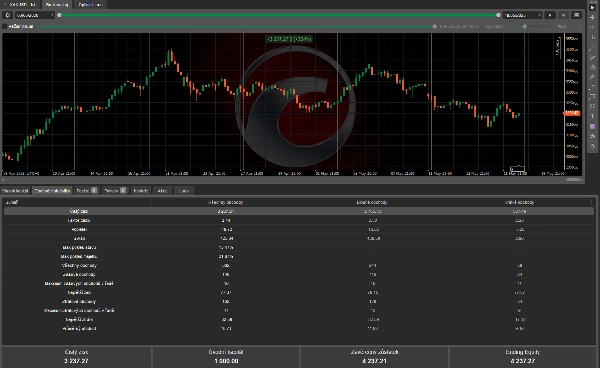Open the Pozice tab
Image resolution: width=600 pixels, height=368 pixels.
pyautogui.click(x=86, y=191)
